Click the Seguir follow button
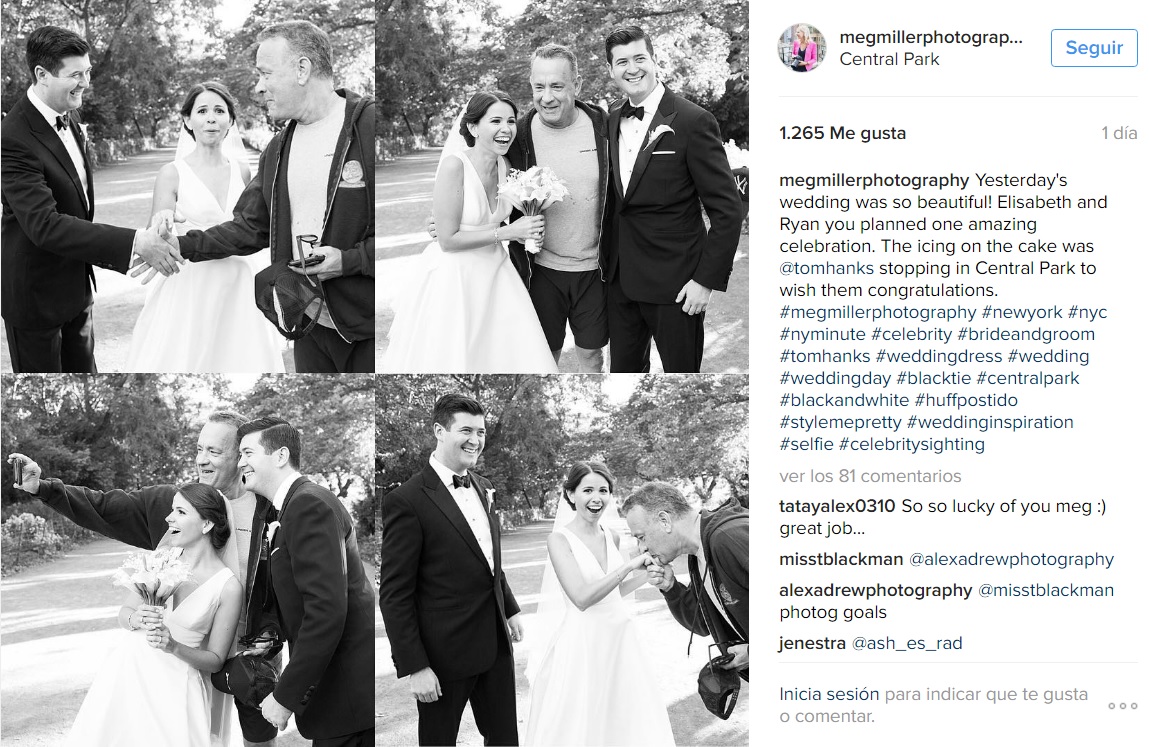The height and width of the screenshot is (747, 1149). pos(1094,48)
